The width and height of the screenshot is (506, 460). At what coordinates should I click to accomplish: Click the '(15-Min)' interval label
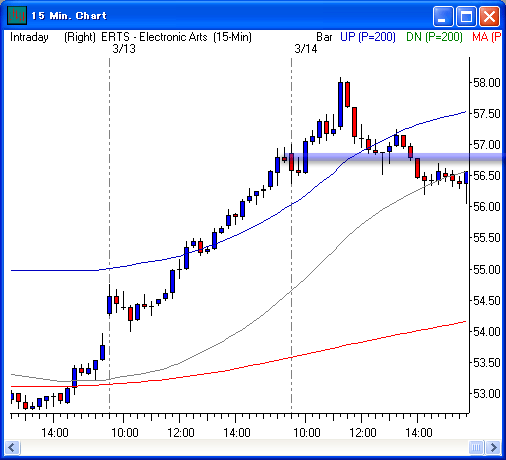click(232, 37)
